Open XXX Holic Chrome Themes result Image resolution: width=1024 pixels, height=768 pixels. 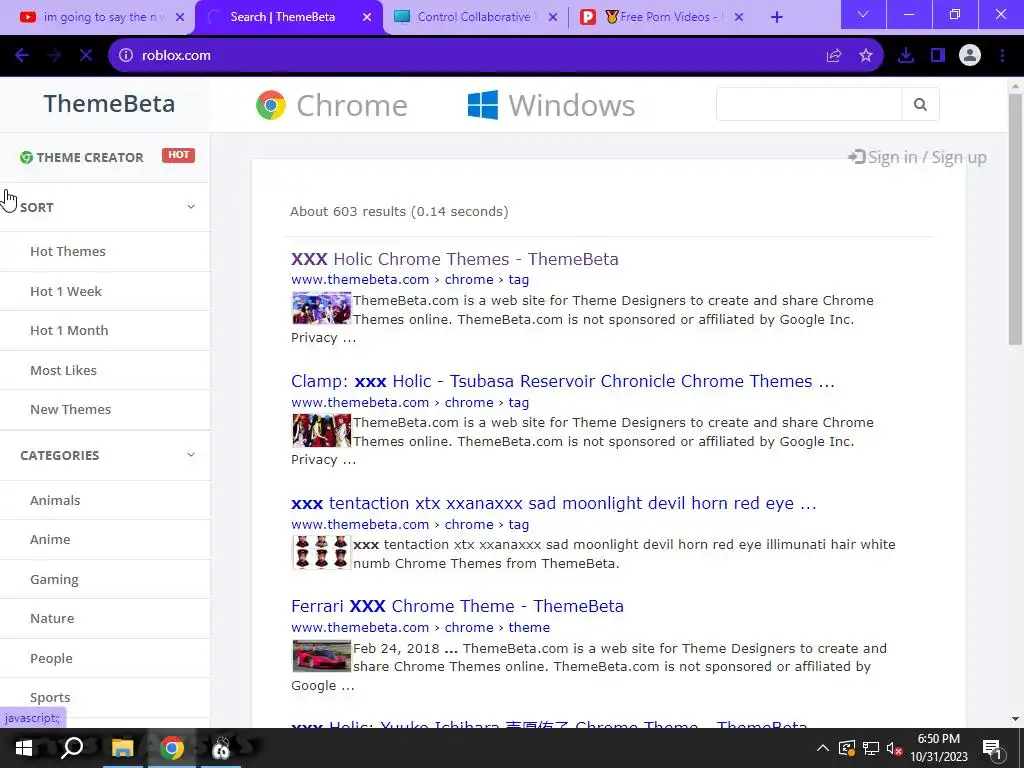[x=455, y=259]
